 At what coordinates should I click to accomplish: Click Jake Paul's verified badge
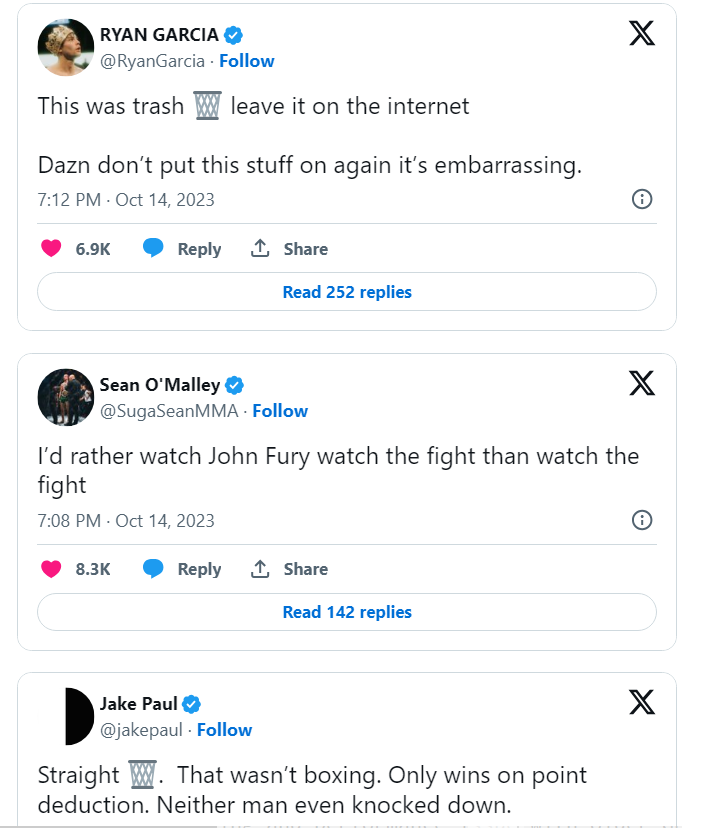[191, 704]
